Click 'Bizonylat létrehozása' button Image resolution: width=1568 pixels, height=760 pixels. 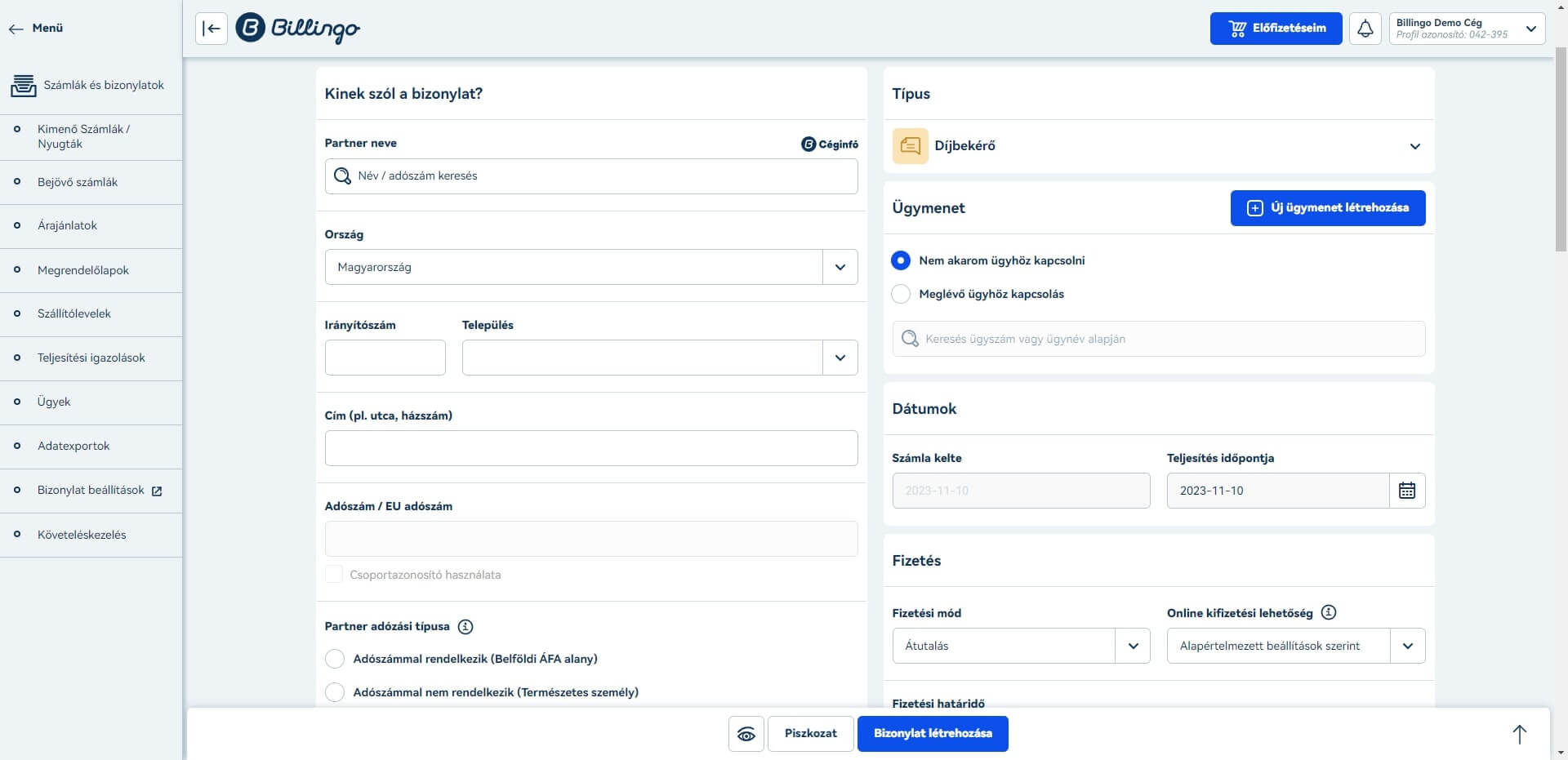(x=933, y=734)
